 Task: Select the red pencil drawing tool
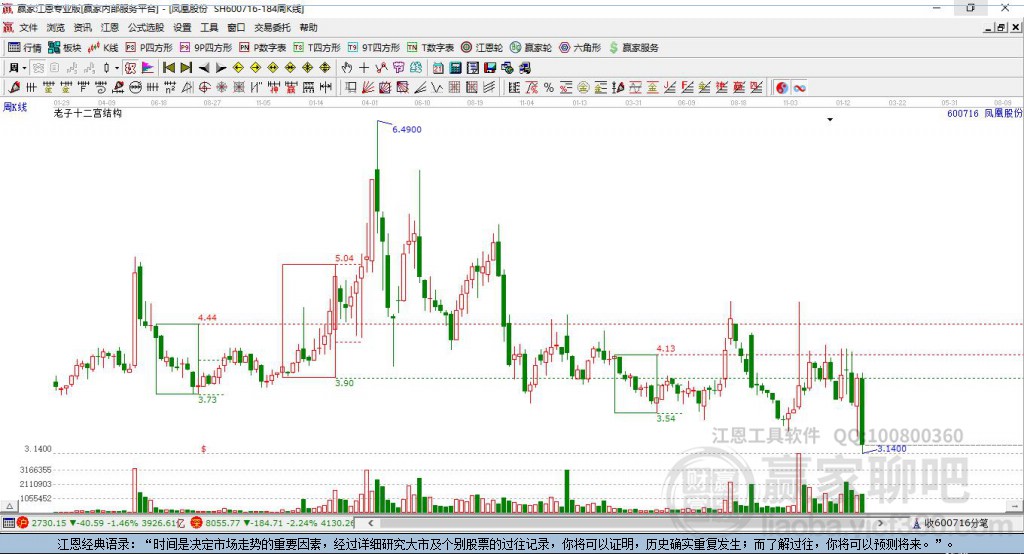(x=14, y=88)
